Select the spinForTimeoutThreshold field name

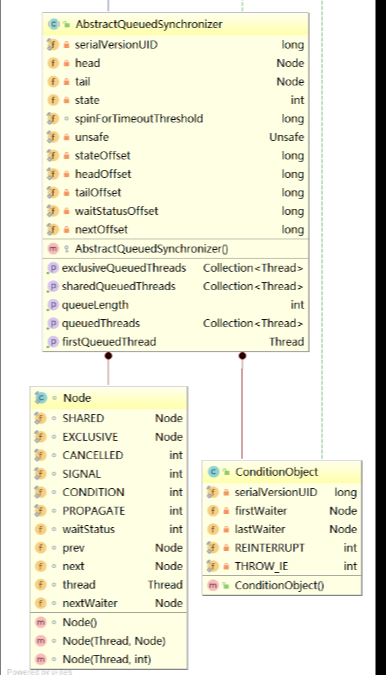pos(139,119)
